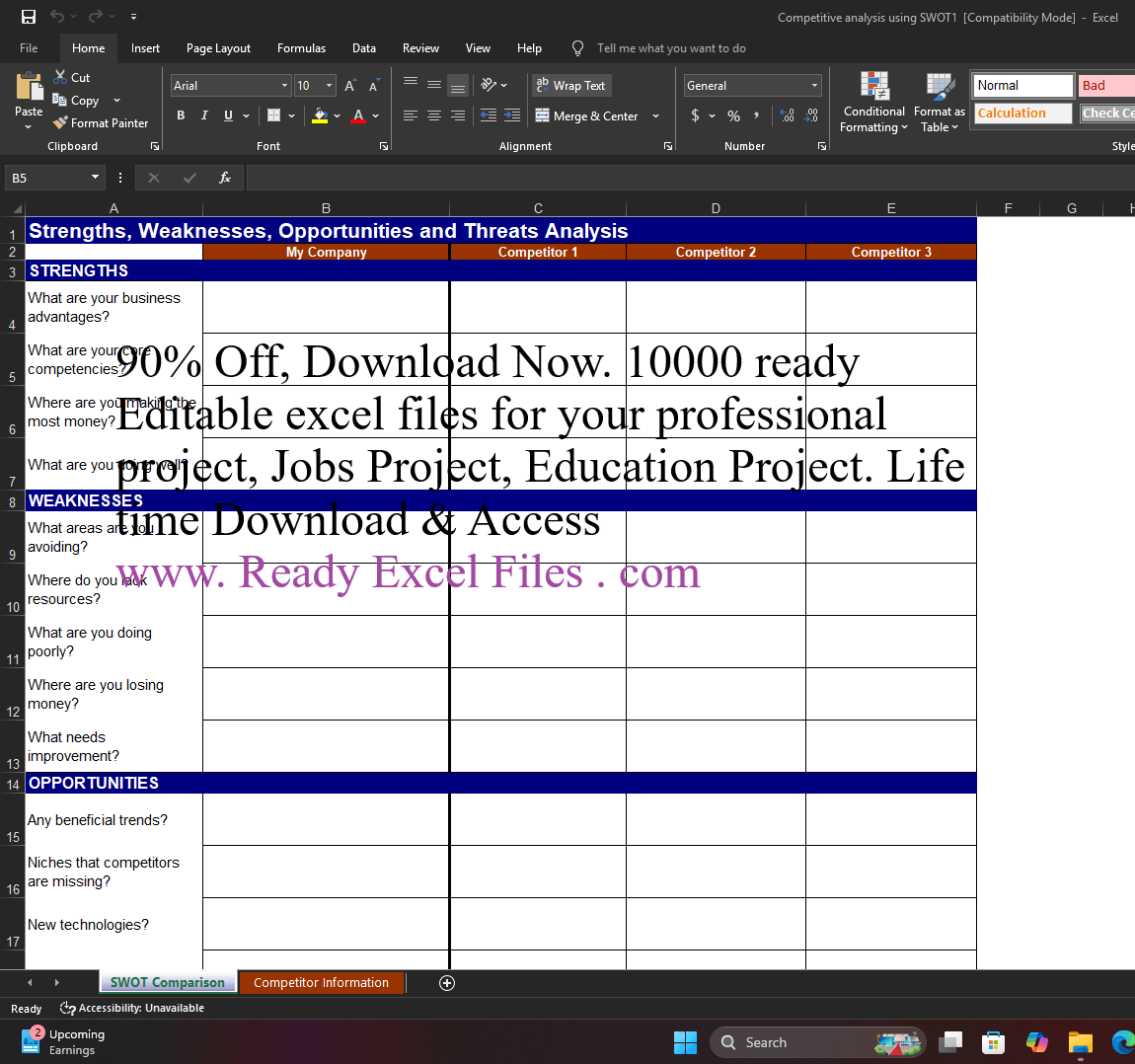Apply comma style number format

(x=756, y=115)
